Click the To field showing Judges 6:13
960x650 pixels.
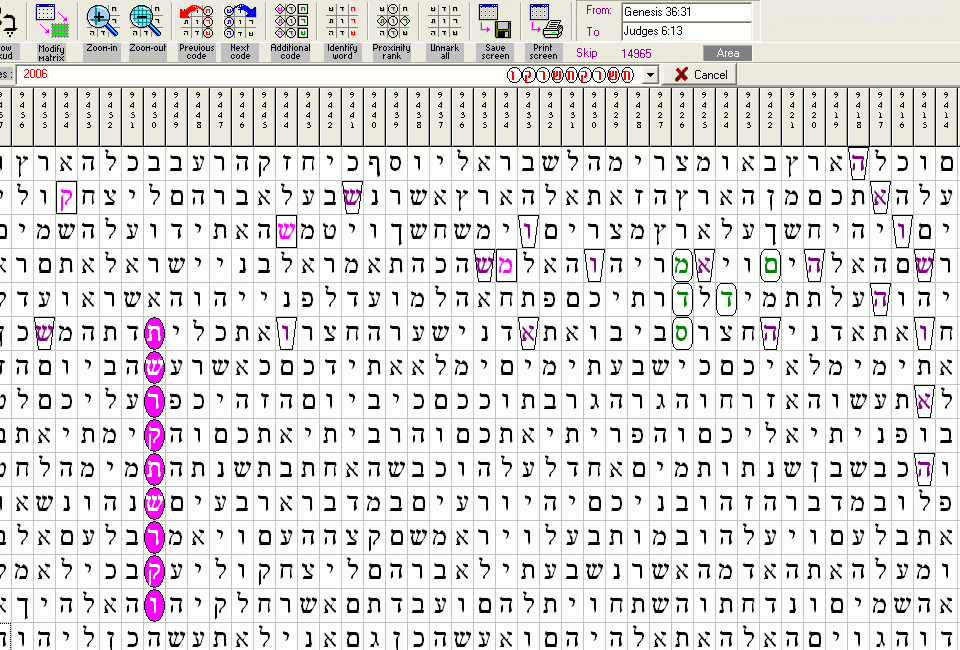pyautogui.click(x=686, y=32)
